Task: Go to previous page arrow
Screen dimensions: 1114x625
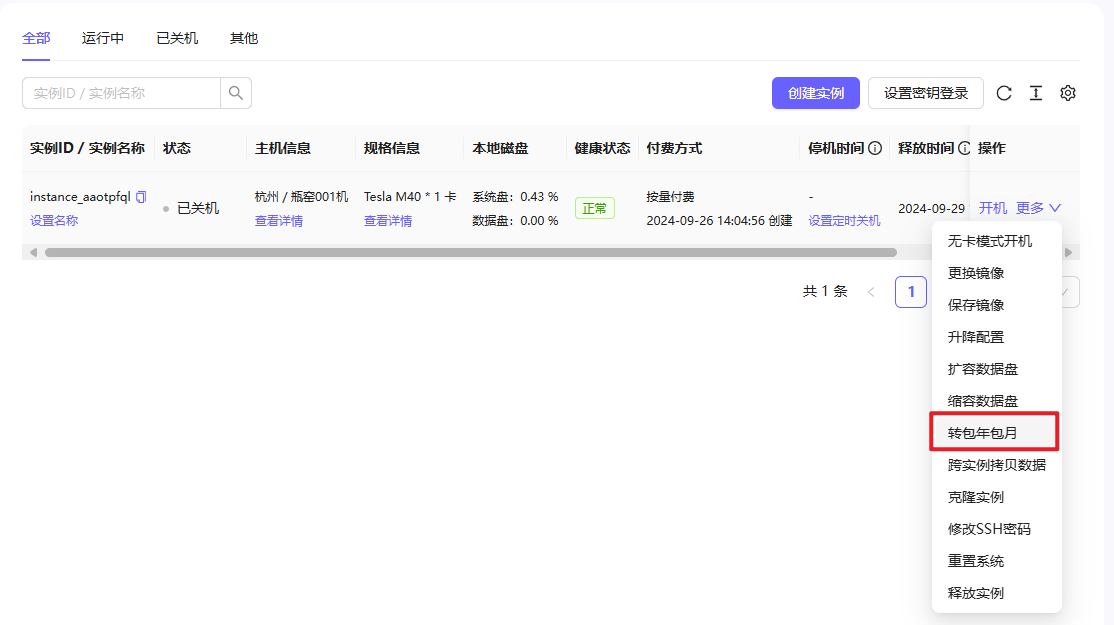Action: [871, 292]
